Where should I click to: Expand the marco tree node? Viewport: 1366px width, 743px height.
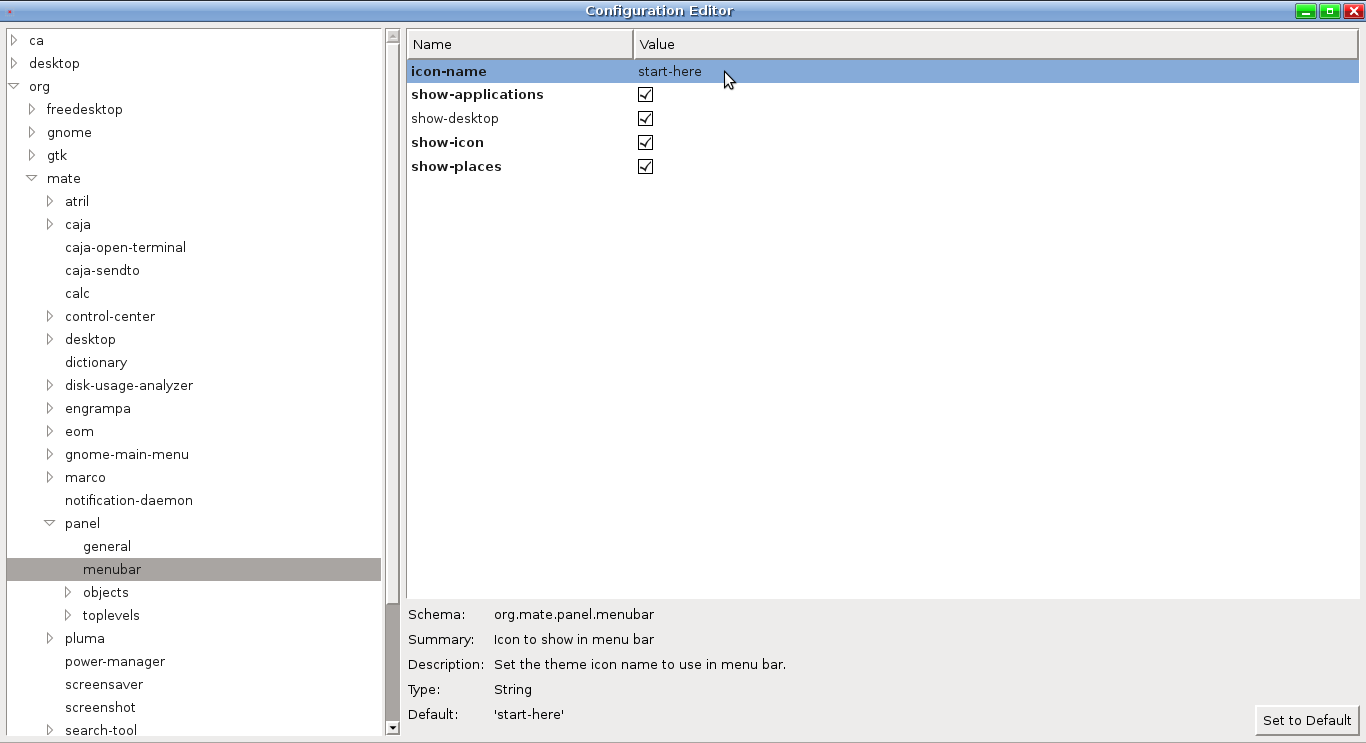50,478
